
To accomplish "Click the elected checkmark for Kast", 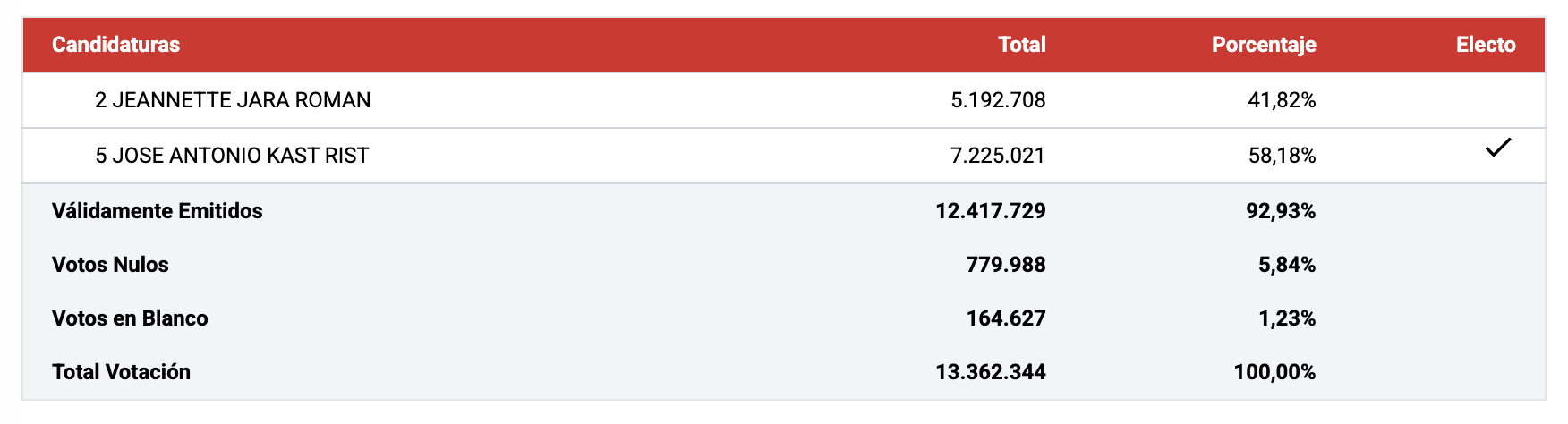I will click(x=1497, y=148).
